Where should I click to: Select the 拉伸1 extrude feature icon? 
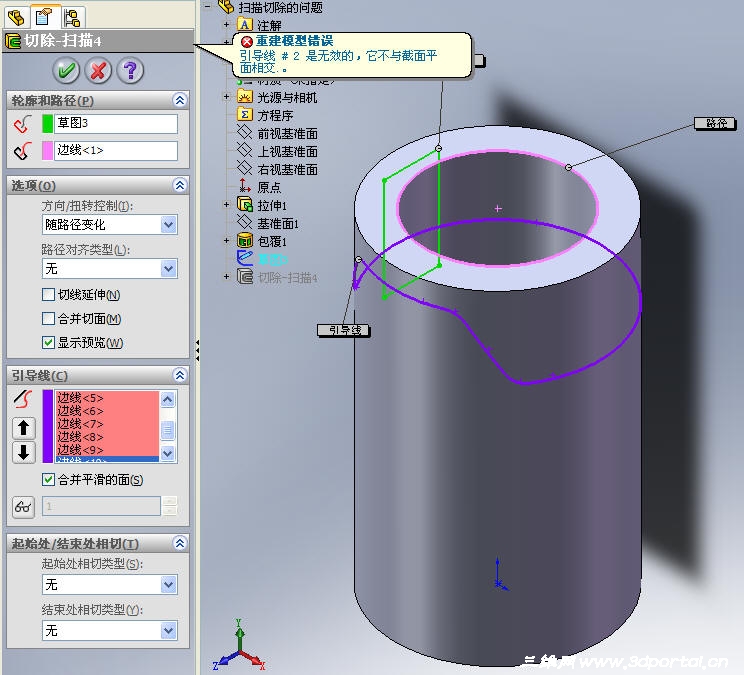point(245,204)
